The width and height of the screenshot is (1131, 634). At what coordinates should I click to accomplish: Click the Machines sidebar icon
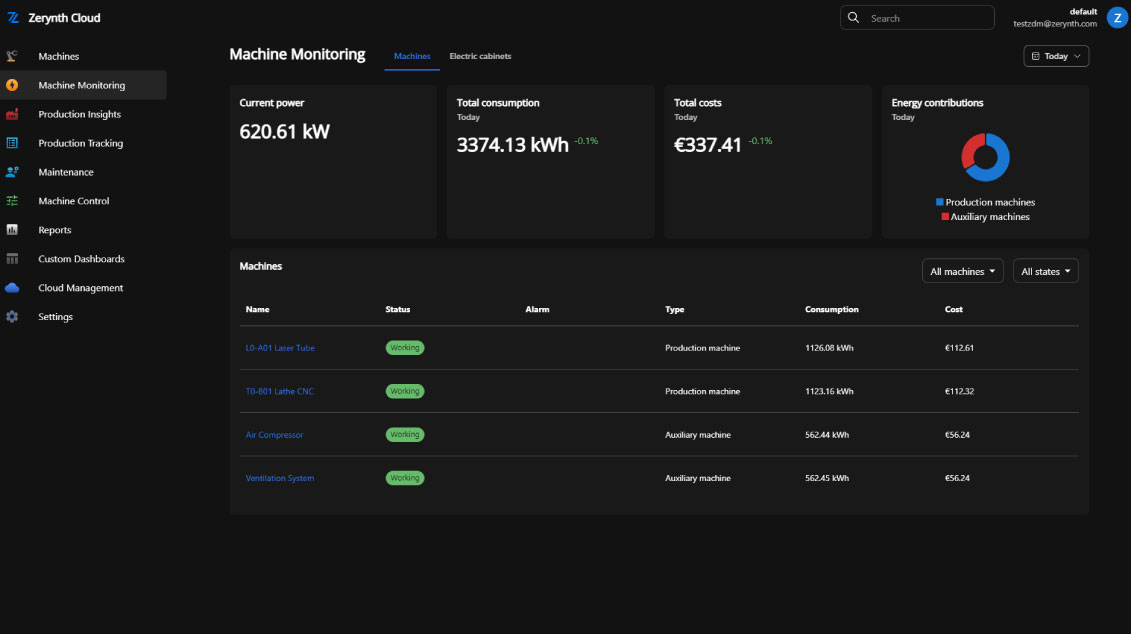[x=12, y=56]
